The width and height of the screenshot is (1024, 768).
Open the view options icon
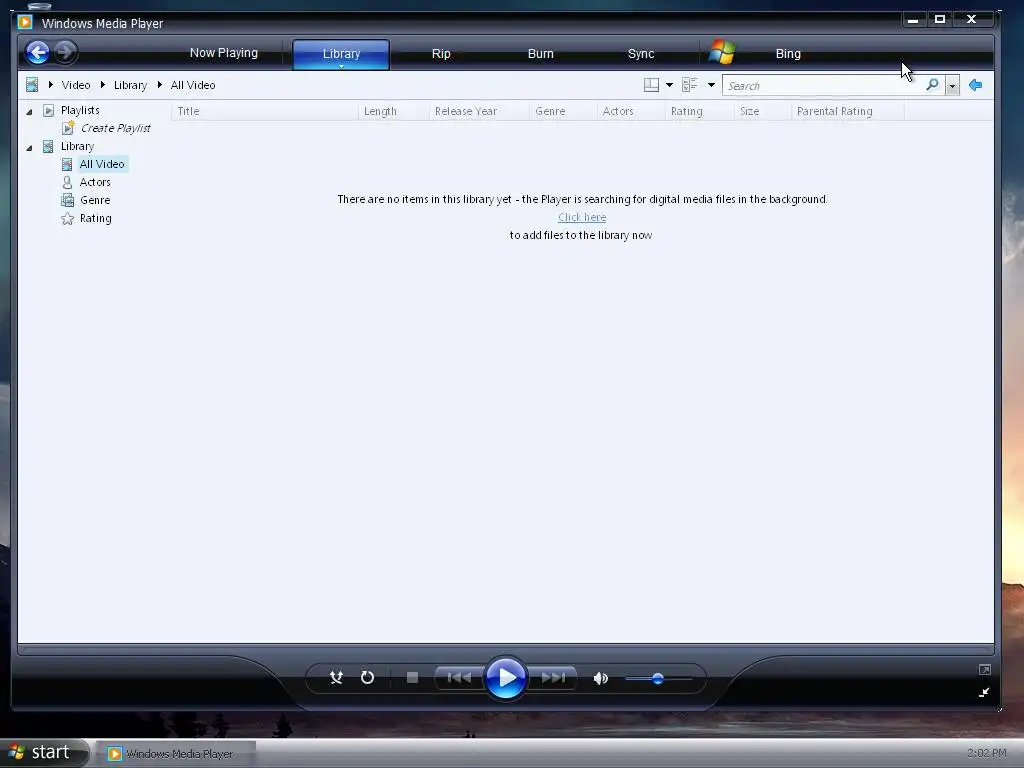pyautogui.click(x=690, y=85)
